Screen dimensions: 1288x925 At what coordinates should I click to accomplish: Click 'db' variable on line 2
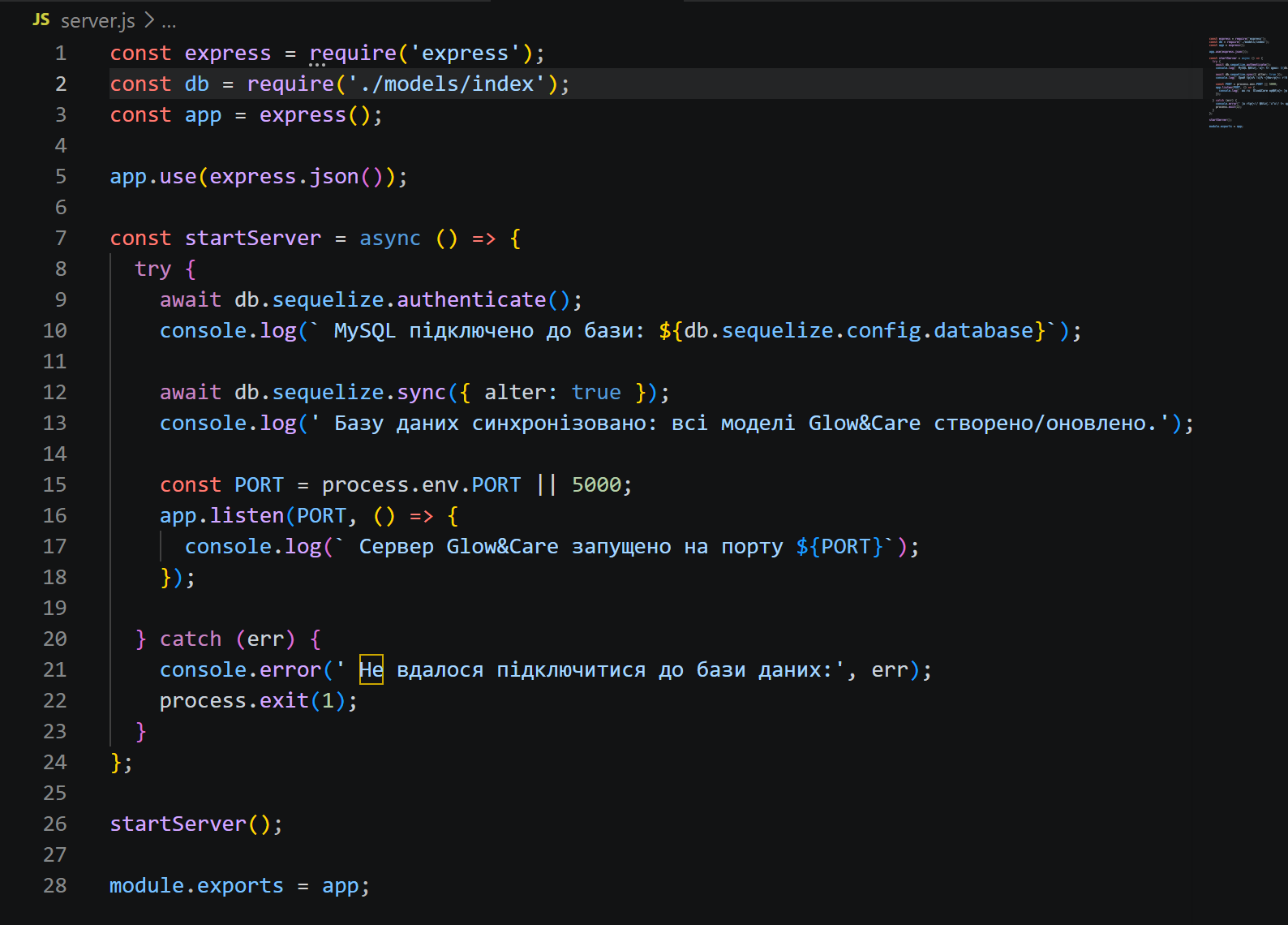(x=197, y=84)
